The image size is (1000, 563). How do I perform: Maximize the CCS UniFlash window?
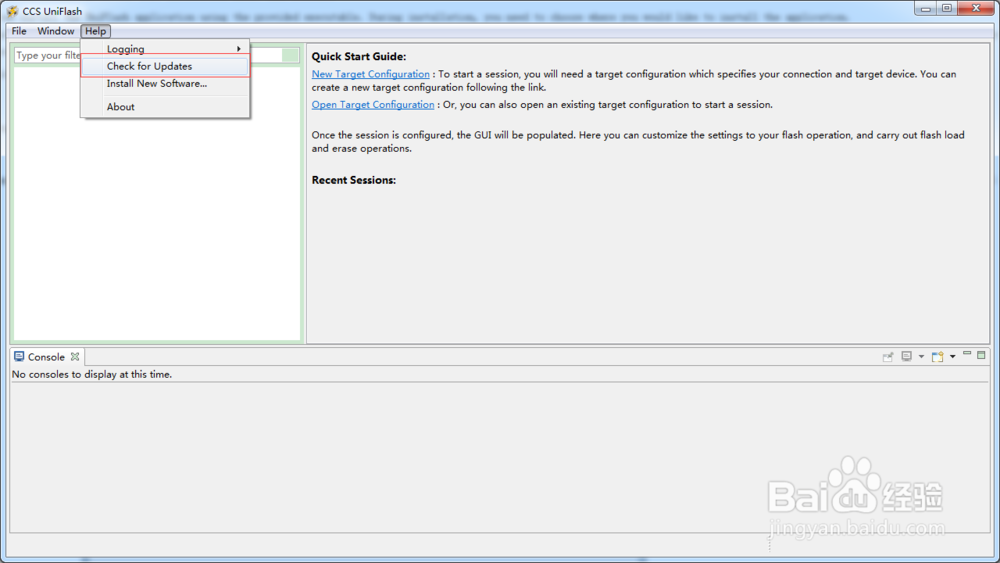(947, 9)
